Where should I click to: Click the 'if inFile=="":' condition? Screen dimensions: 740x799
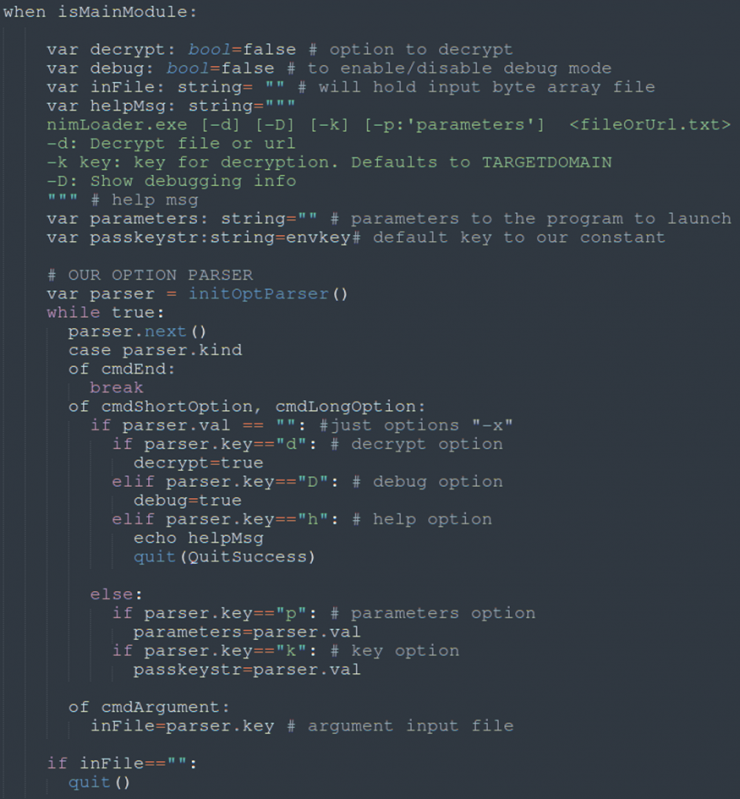[122, 763]
